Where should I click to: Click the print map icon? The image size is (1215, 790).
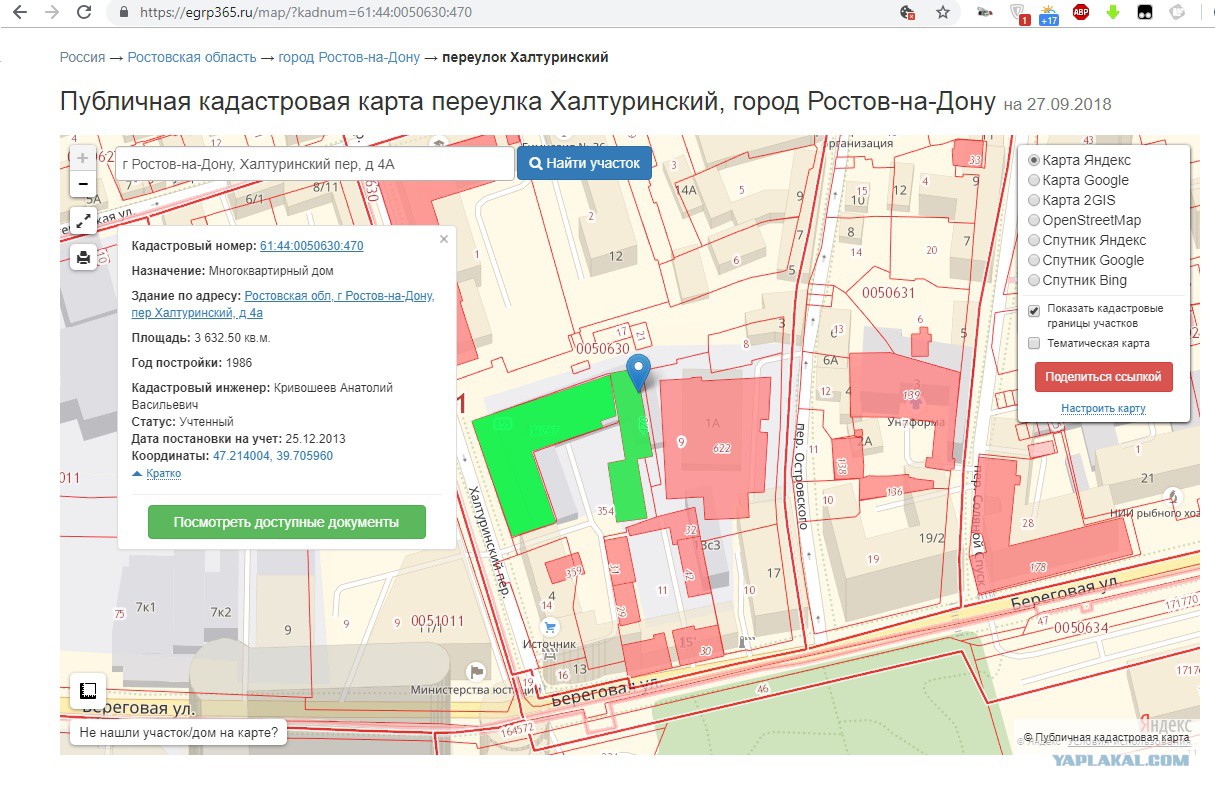click(83, 258)
